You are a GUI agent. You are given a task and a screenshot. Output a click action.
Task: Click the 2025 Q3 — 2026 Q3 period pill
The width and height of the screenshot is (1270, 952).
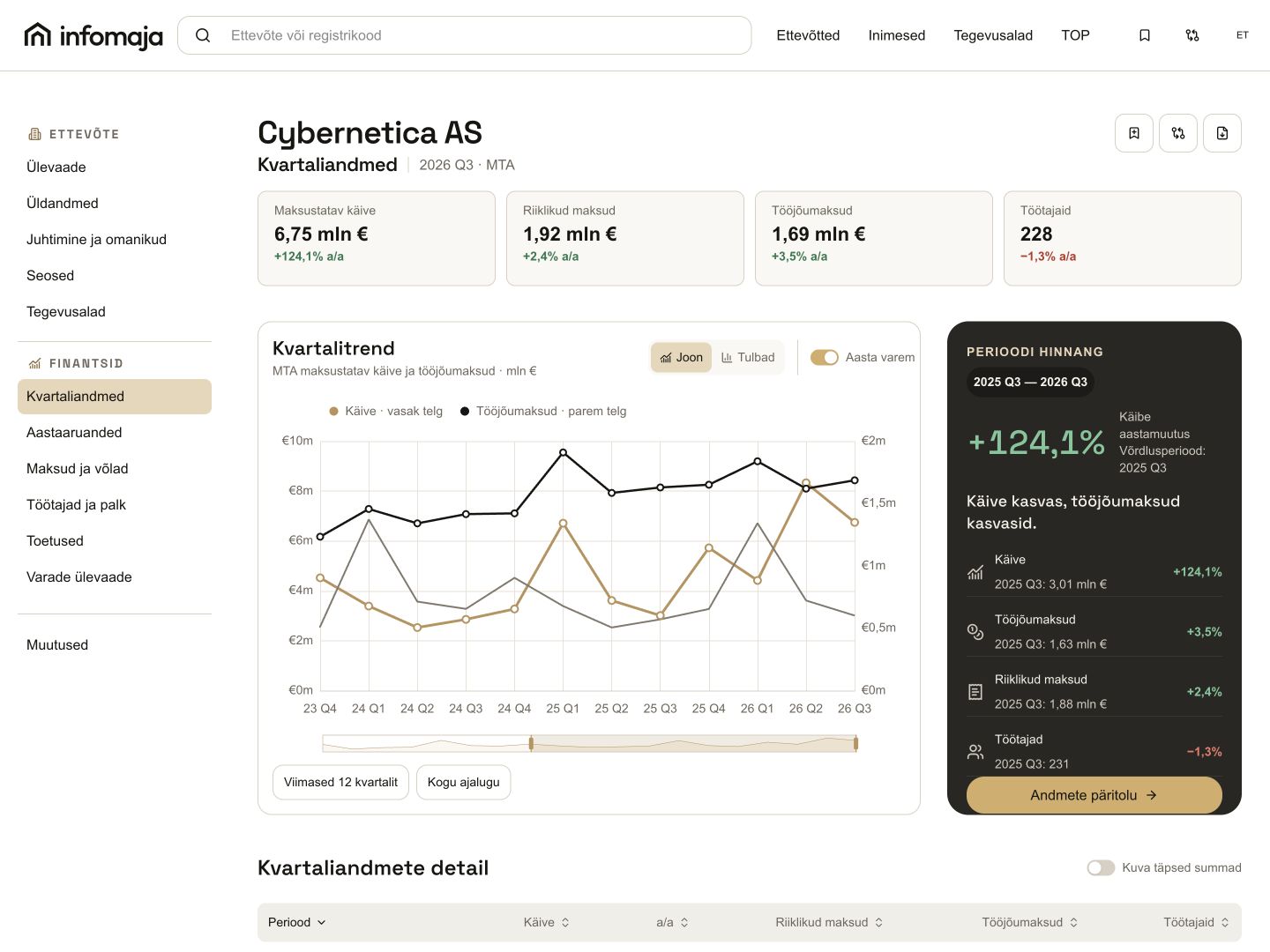point(1030,382)
